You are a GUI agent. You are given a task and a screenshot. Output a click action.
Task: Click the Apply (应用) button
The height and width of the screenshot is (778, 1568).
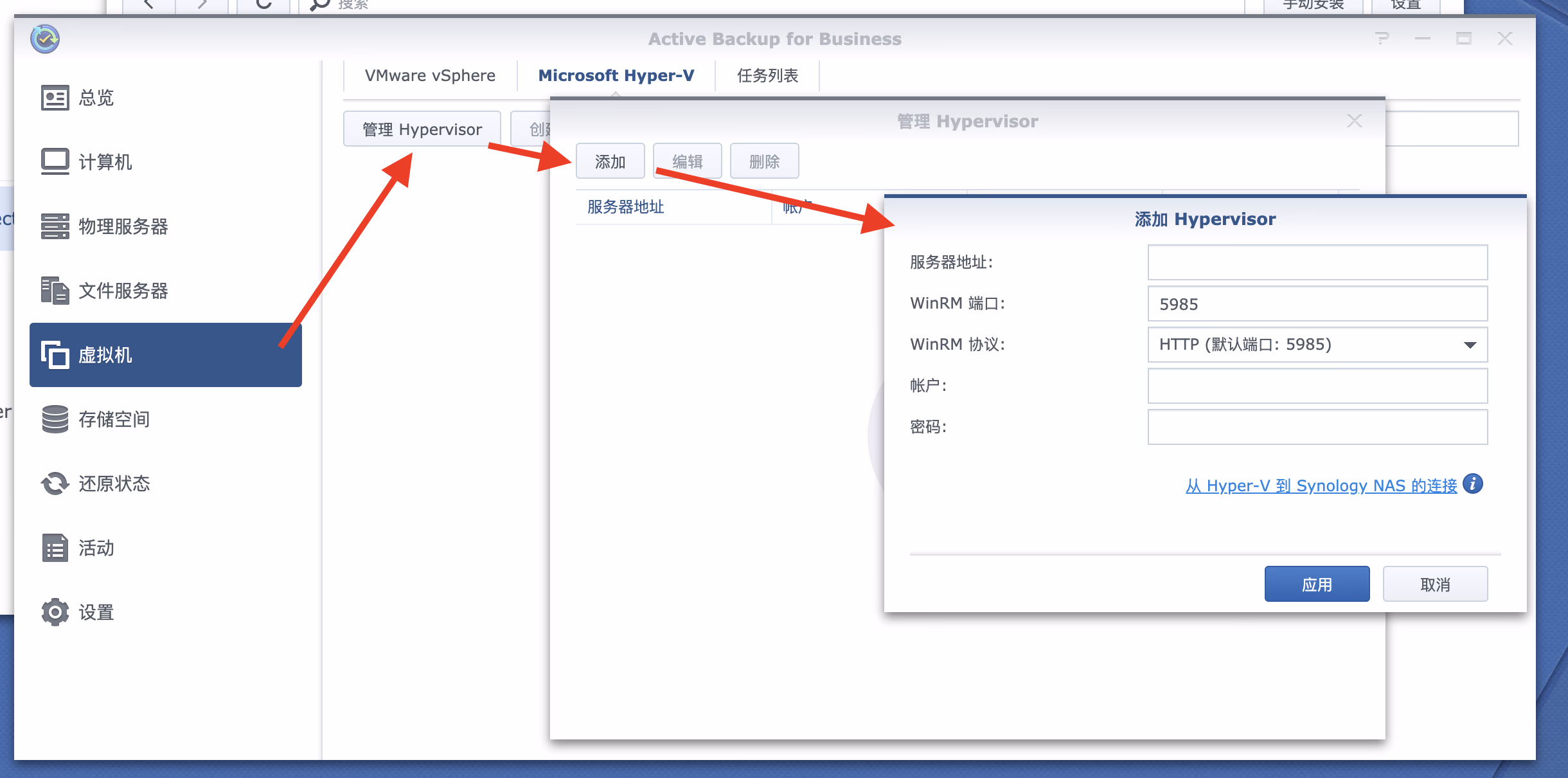[x=1317, y=584]
